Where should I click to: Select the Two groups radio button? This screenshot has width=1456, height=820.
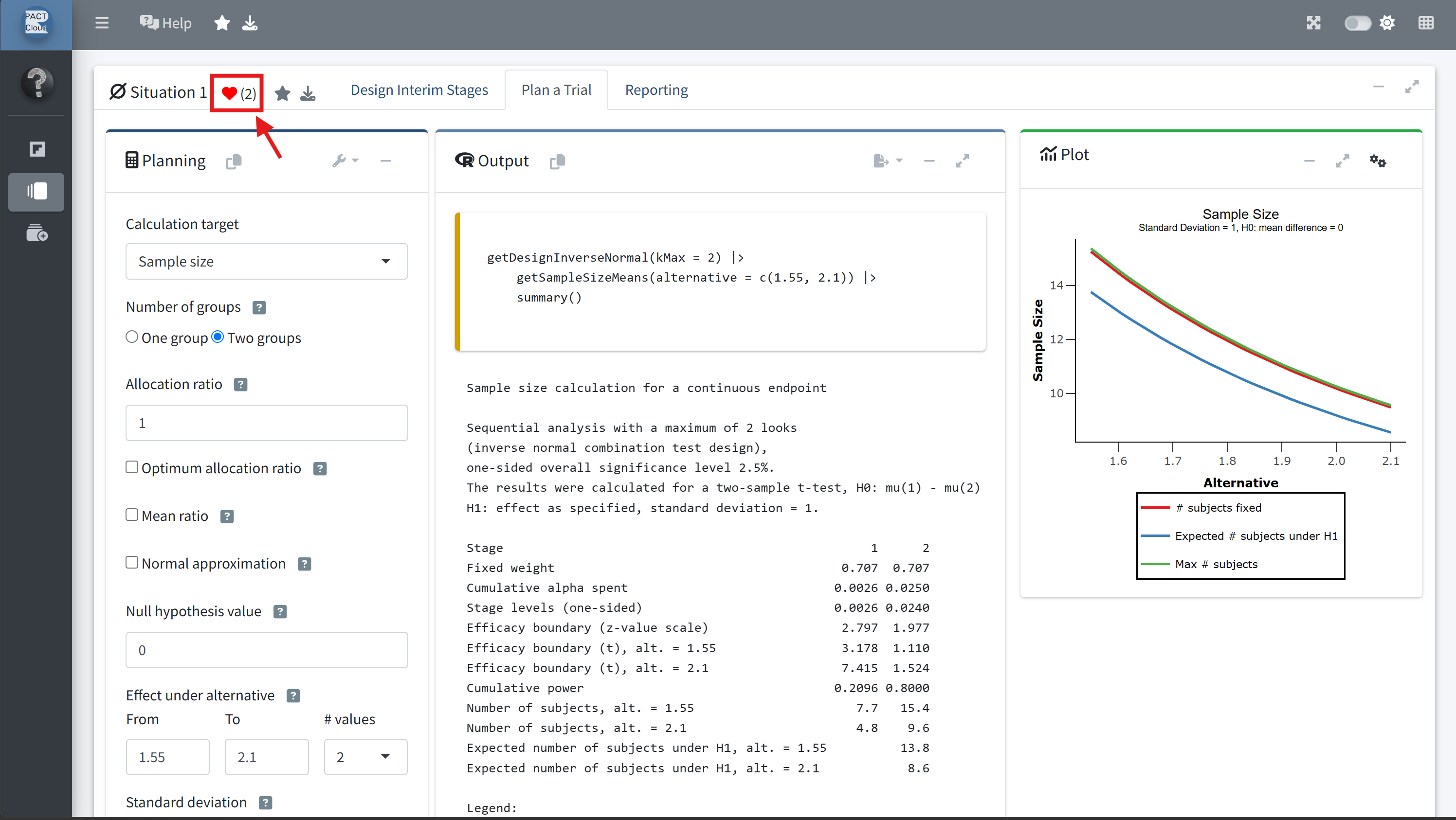coord(218,337)
